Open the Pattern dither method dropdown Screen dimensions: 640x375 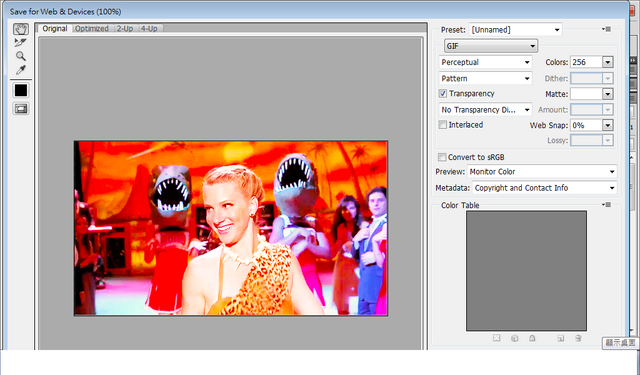(485, 78)
